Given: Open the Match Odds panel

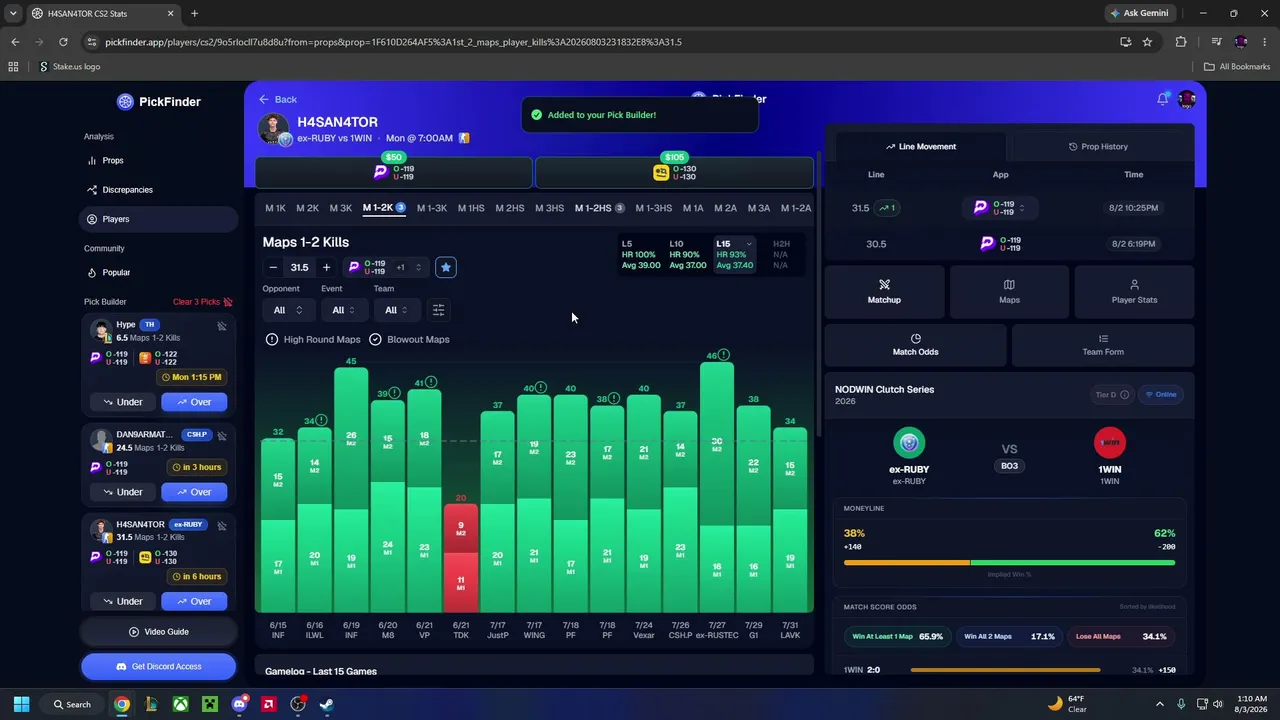Looking at the screenshot, I should pos(915,345).
